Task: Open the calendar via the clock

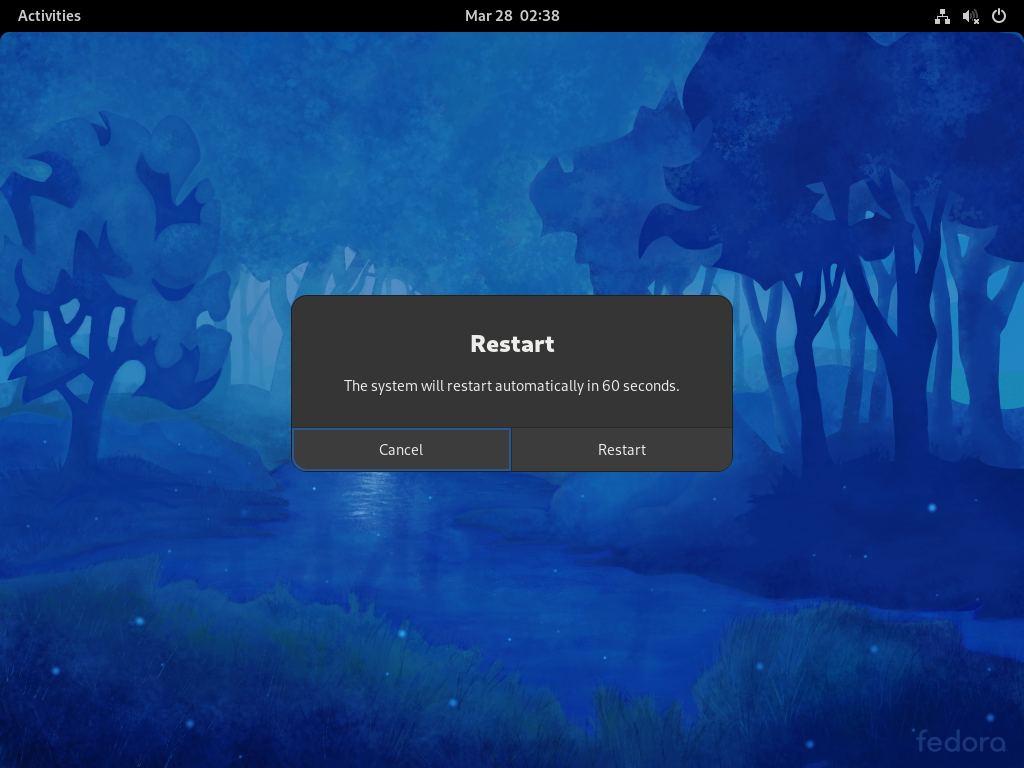Action: click(512, 15)
